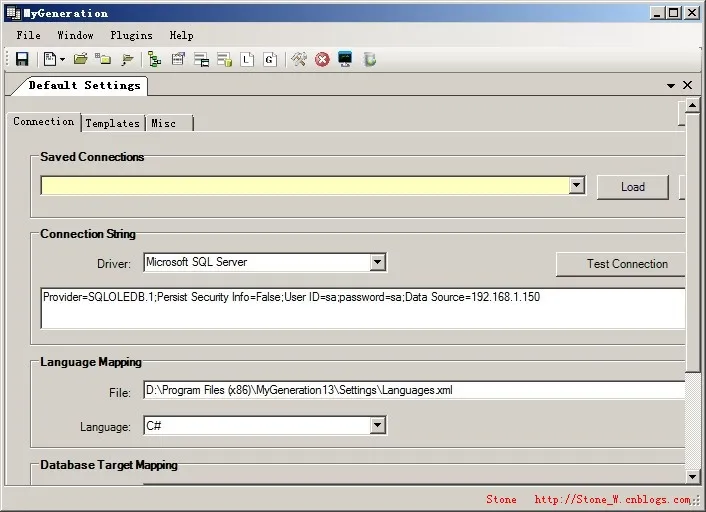Image resolution: width=706 pixels, height=512 pixels.
Task: Click the Open folder toolbar icon
Action: tap(81, 59)
